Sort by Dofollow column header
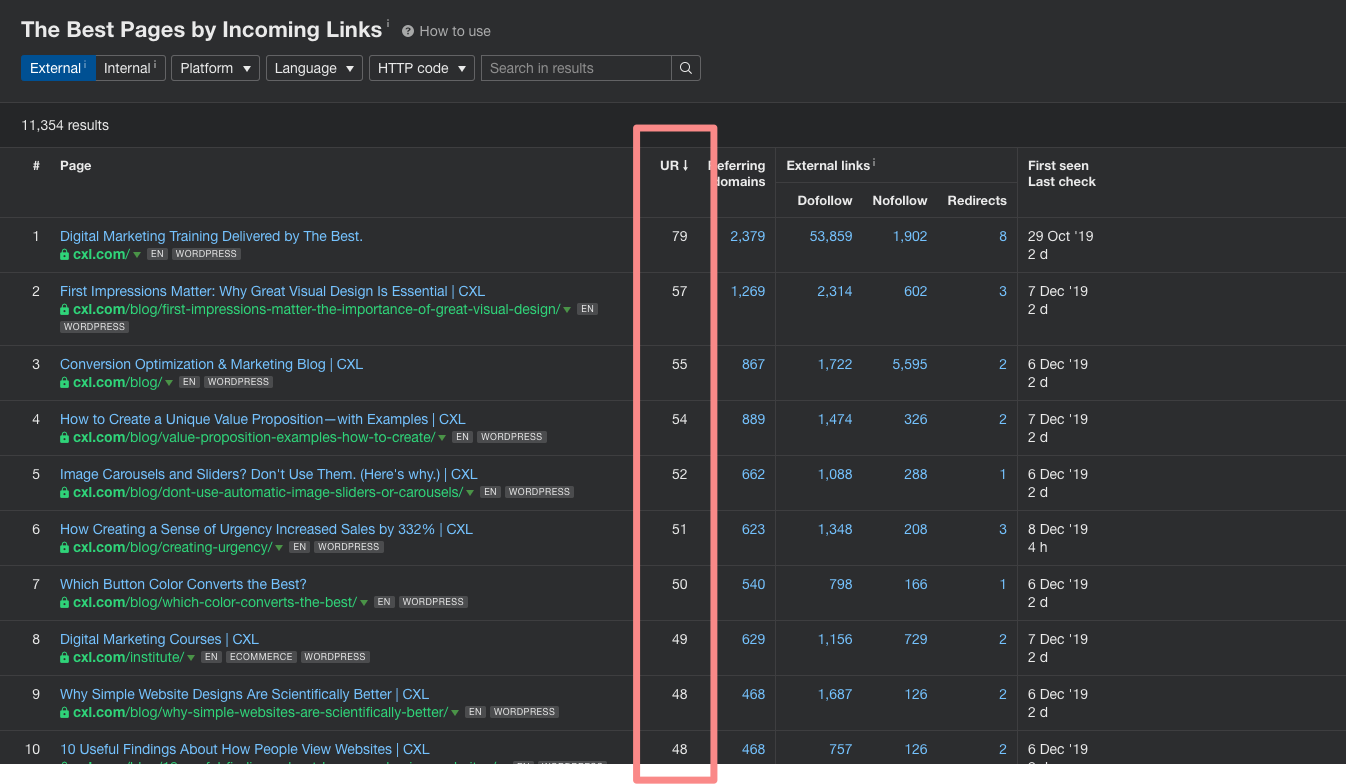The image size is (1346, 784). click(824, 201)
